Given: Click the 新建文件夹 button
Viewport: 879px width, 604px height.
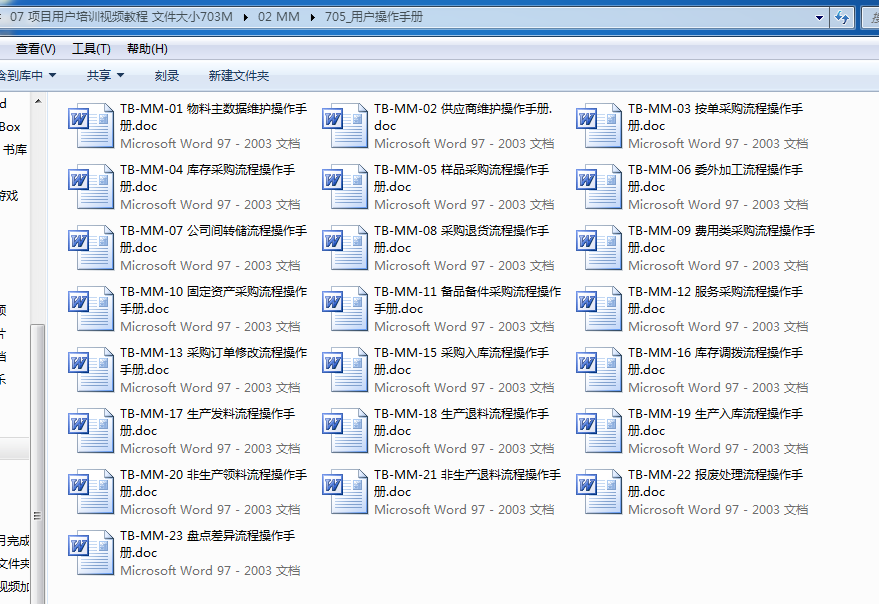Looking at the screenshot, I should point(239,75).
